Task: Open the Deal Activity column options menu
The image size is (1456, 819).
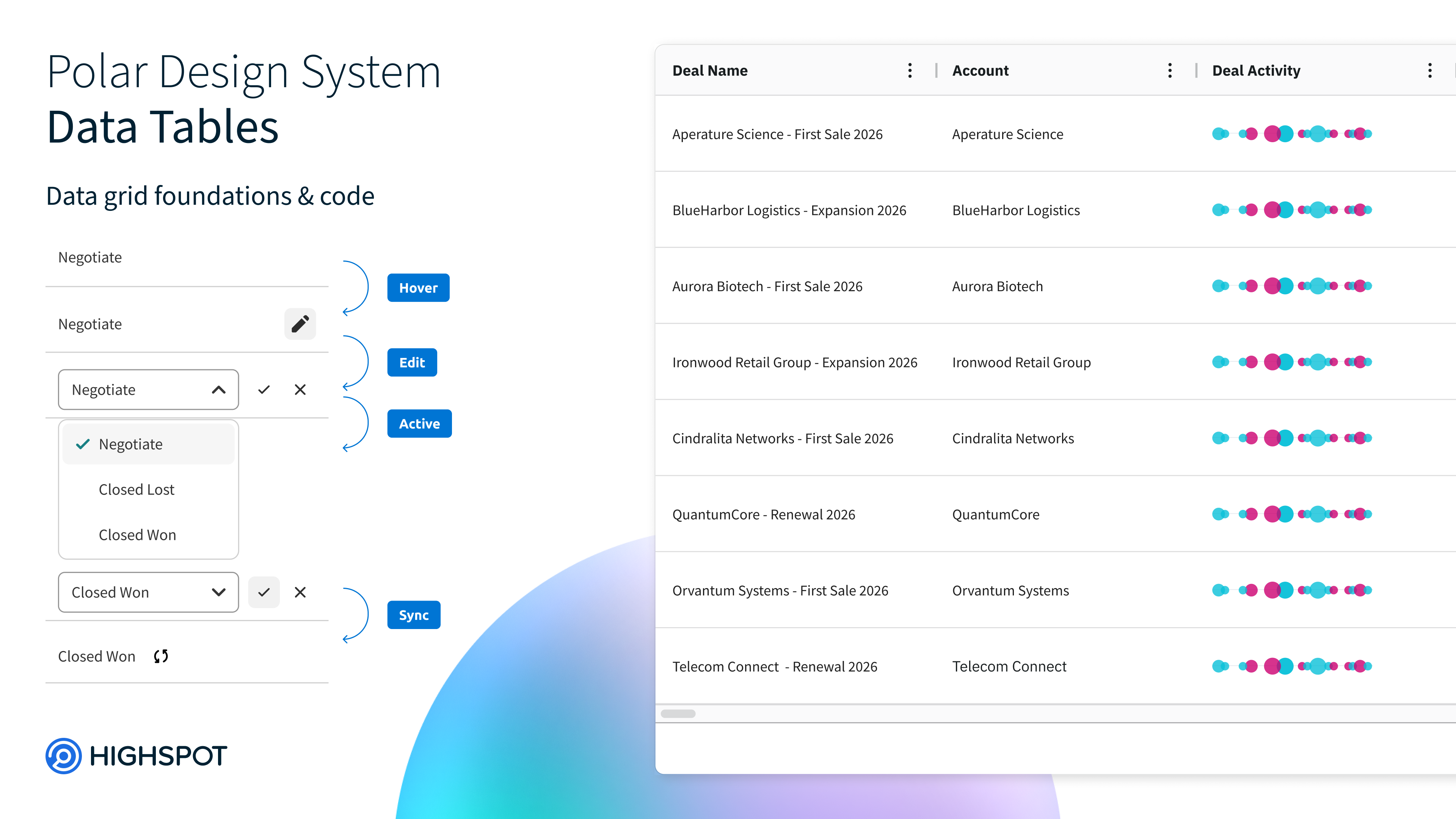Action: 1430,71
